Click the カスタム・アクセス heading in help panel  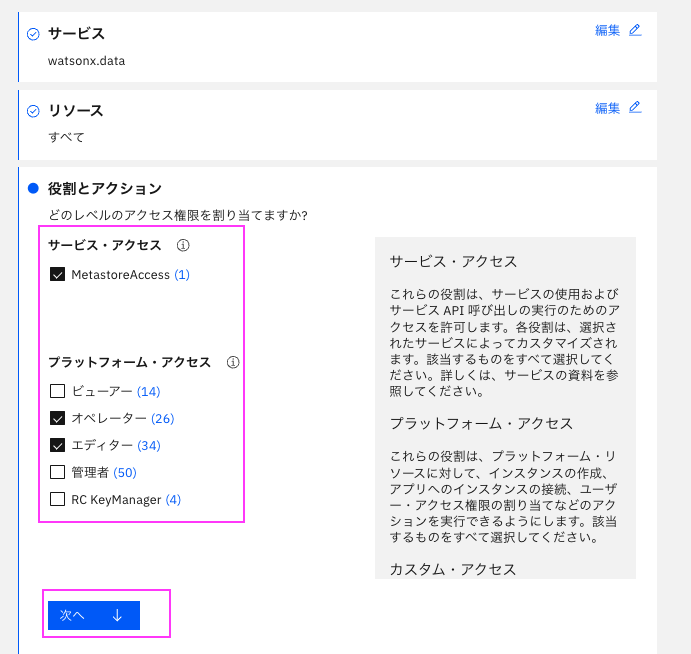[453, 569]
